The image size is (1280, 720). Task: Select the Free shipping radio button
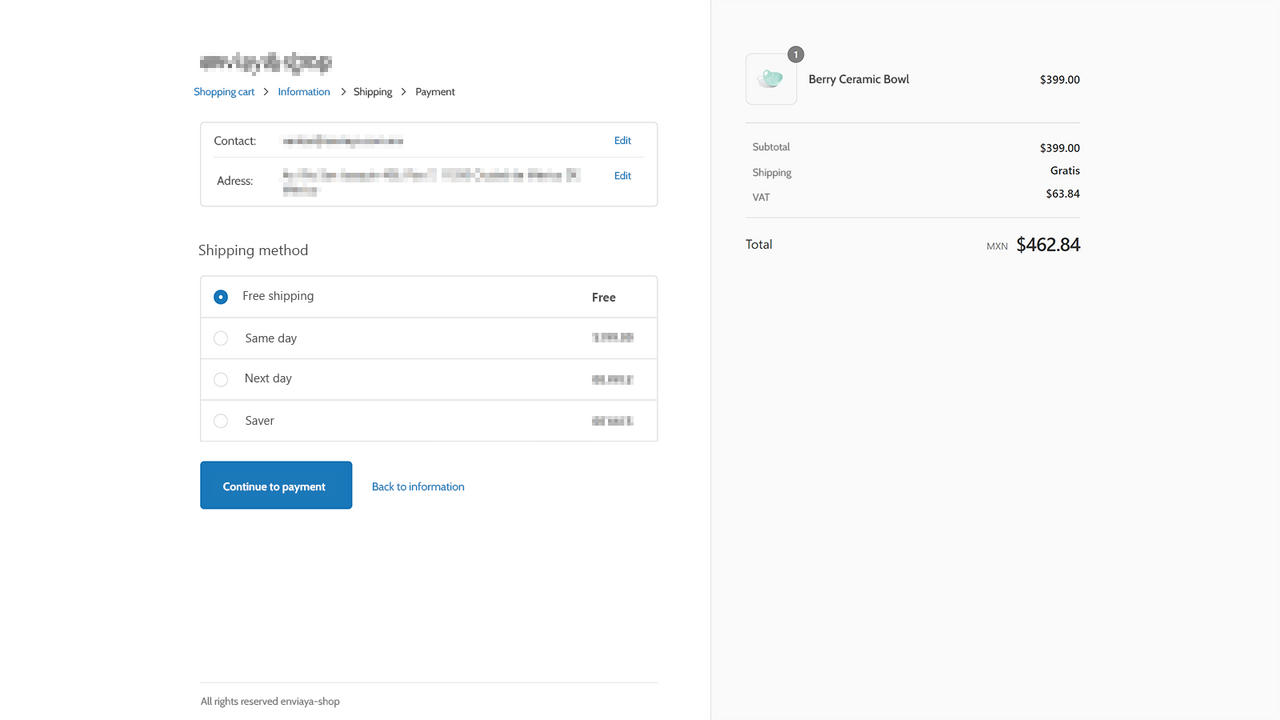pyautogui.click(x=220, y=296)
